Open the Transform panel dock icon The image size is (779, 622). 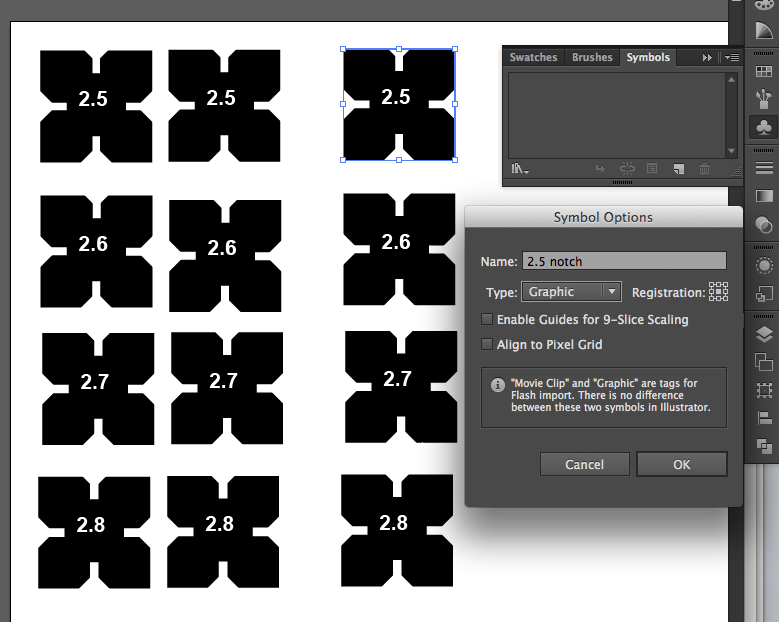click(x=764, y=390)
